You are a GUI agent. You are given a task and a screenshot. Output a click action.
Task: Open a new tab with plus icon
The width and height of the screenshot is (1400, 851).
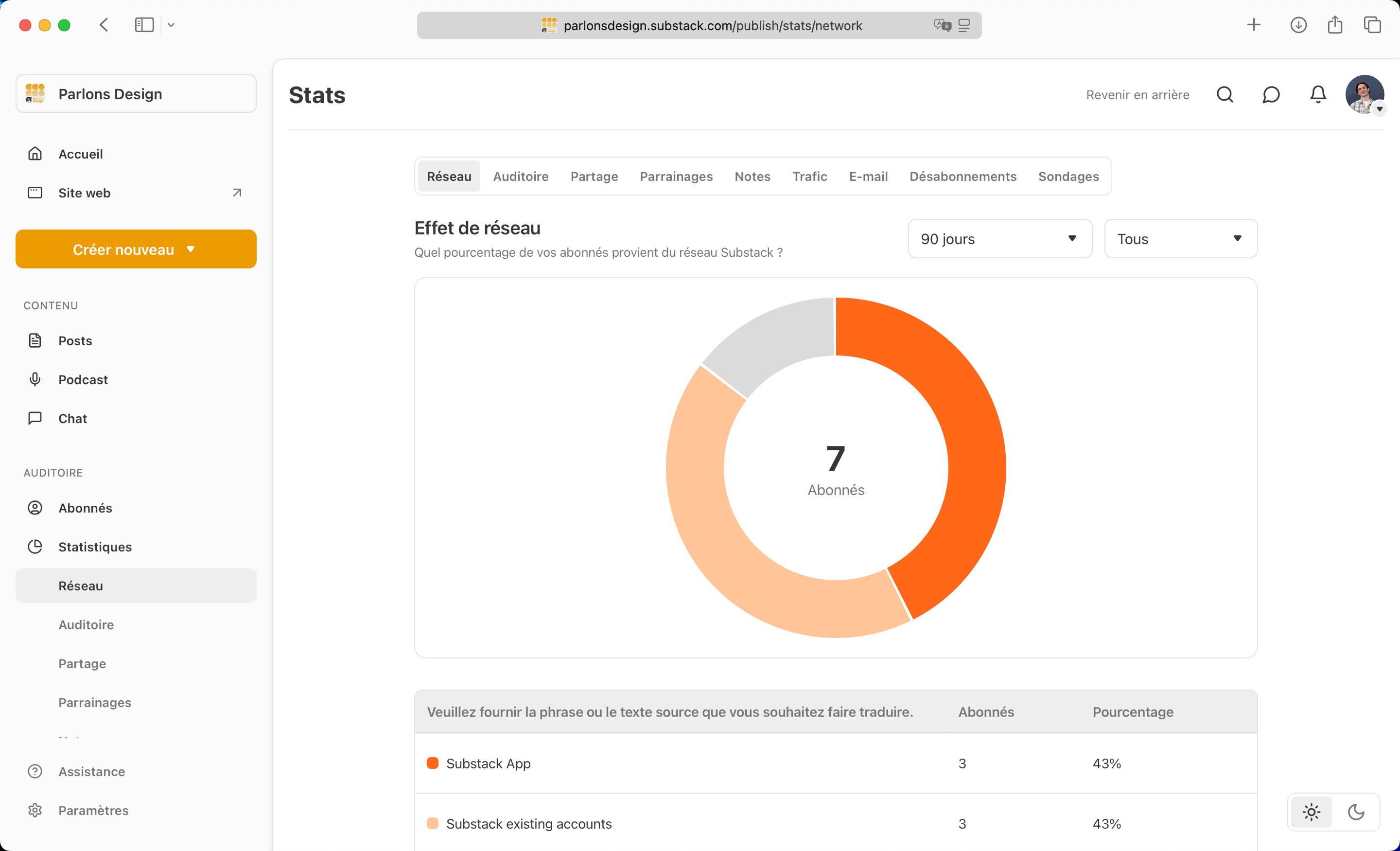1254,24
